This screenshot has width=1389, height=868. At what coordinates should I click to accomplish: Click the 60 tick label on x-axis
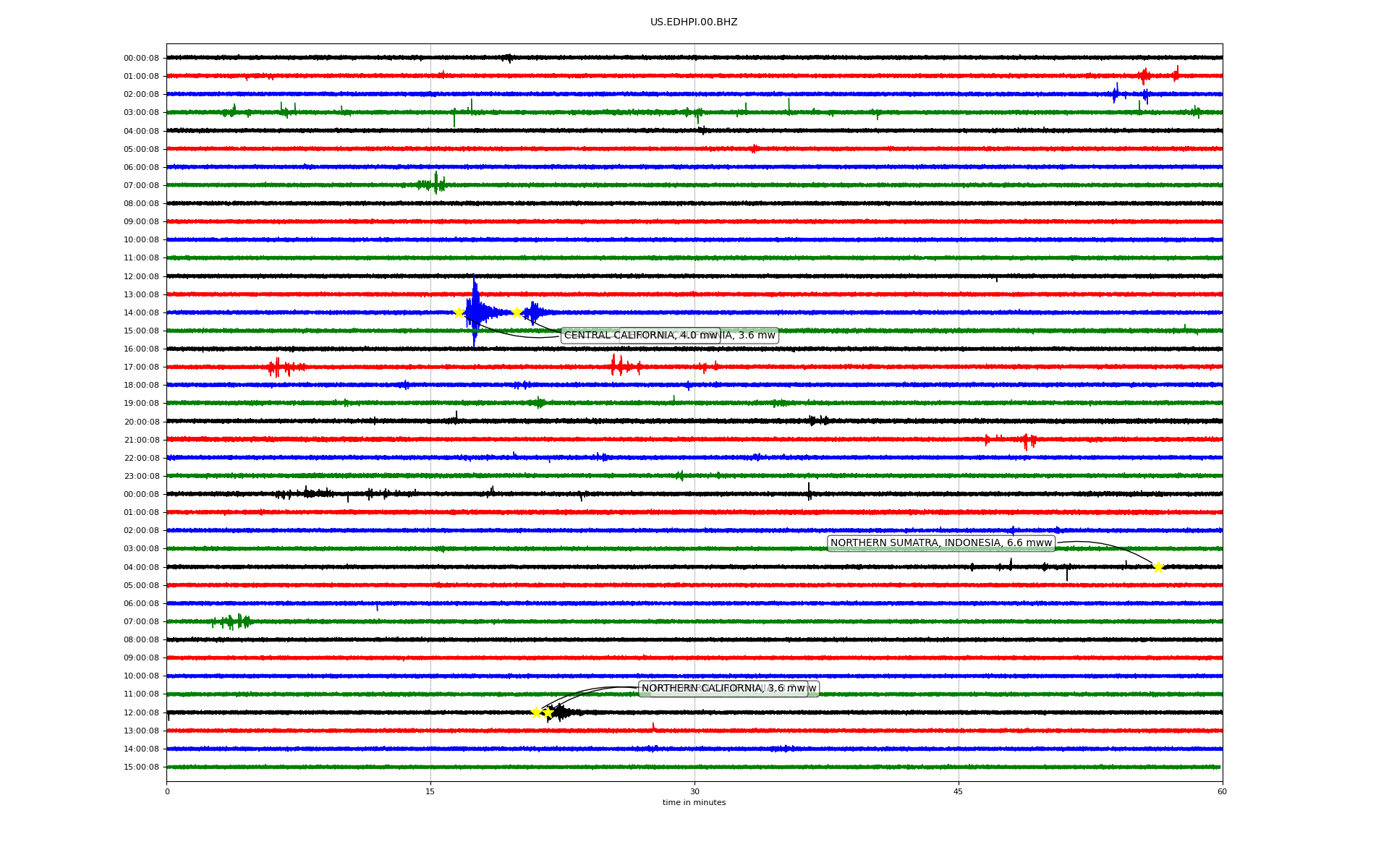pos(1222,791)
